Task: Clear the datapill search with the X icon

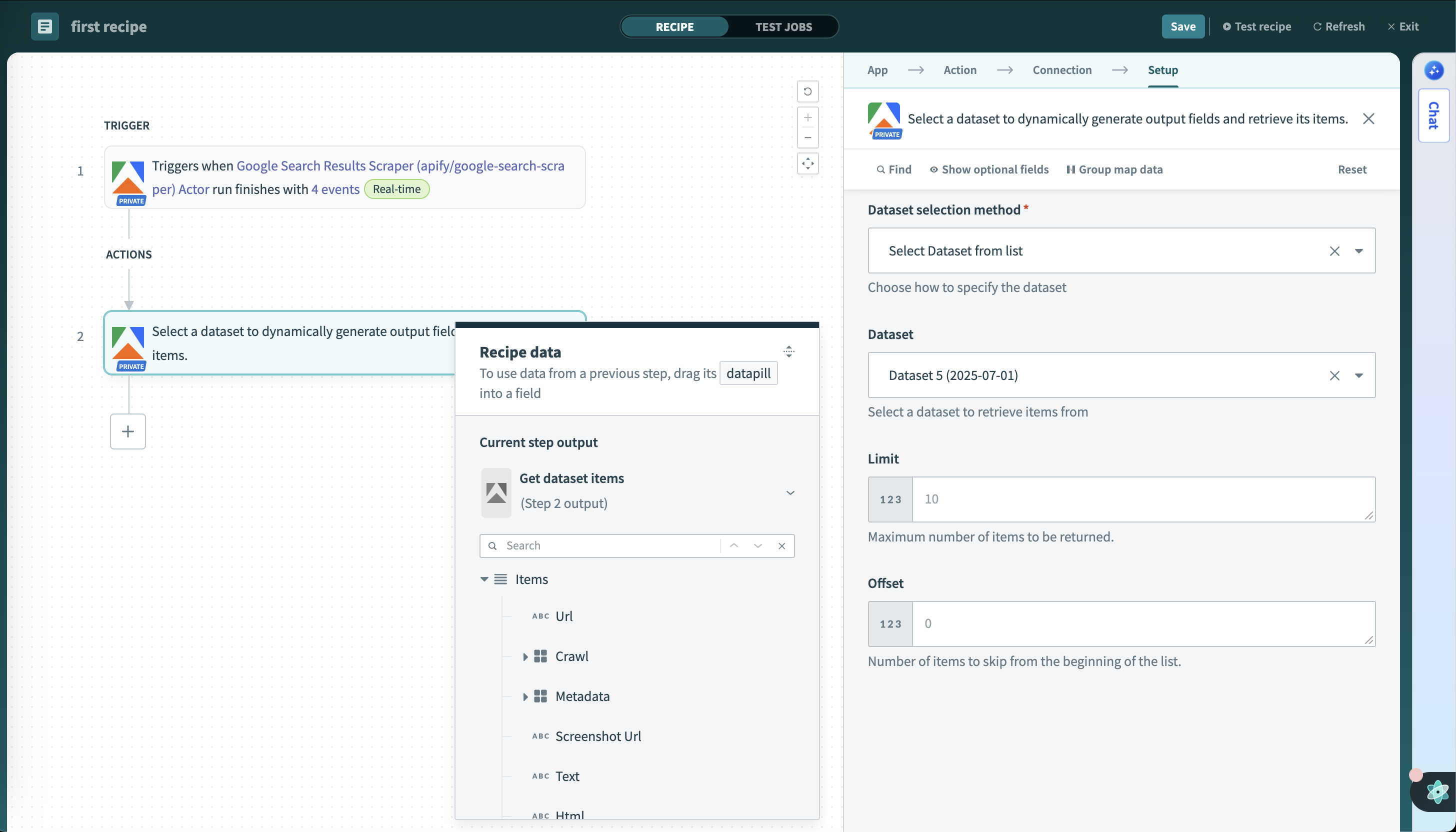Action: (x=781, y=545)
